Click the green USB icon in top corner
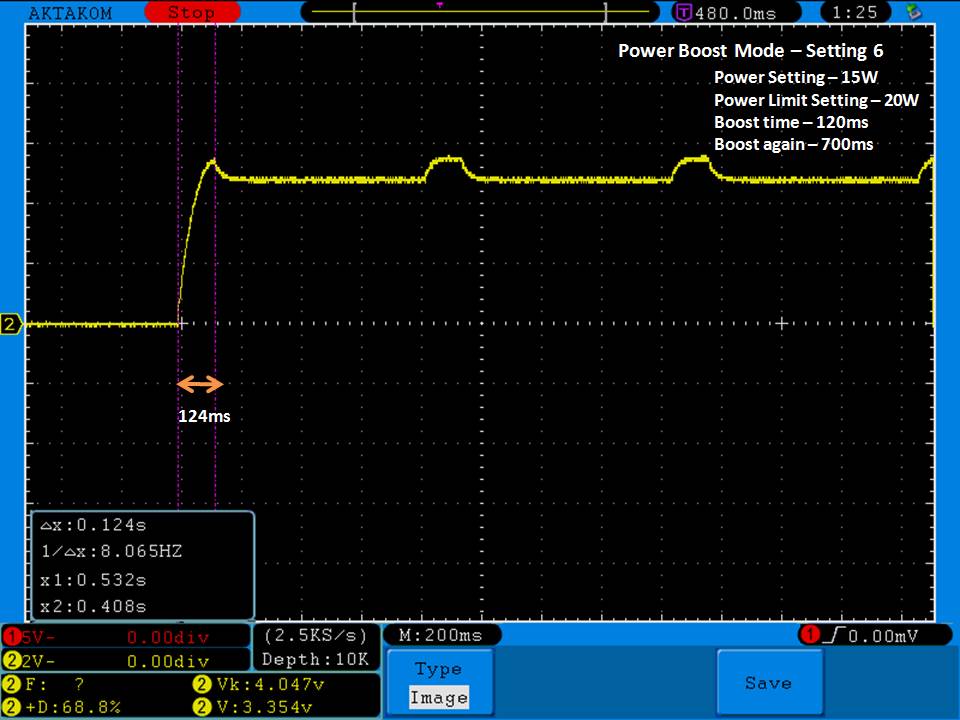Screen dimensions: 960x720 pos(913,12)
